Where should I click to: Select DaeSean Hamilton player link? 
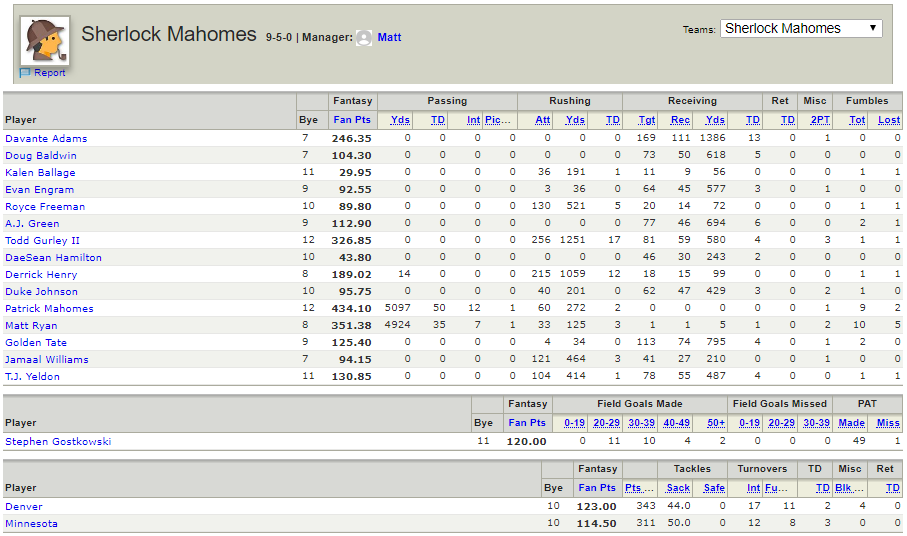(x=53, y=258)
